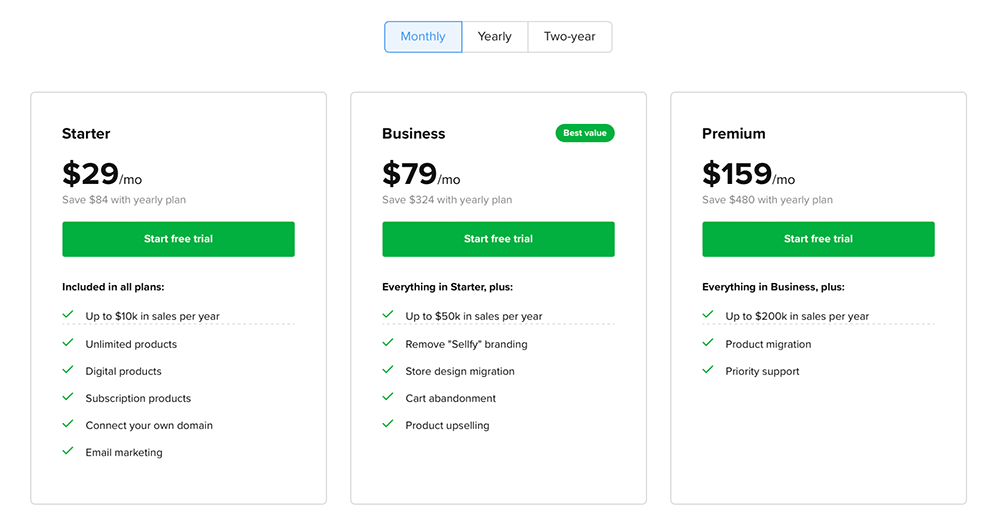Click checkmark next to Digital products
The height and width of the screenshot is (523, 1000).
pos(68,370)
